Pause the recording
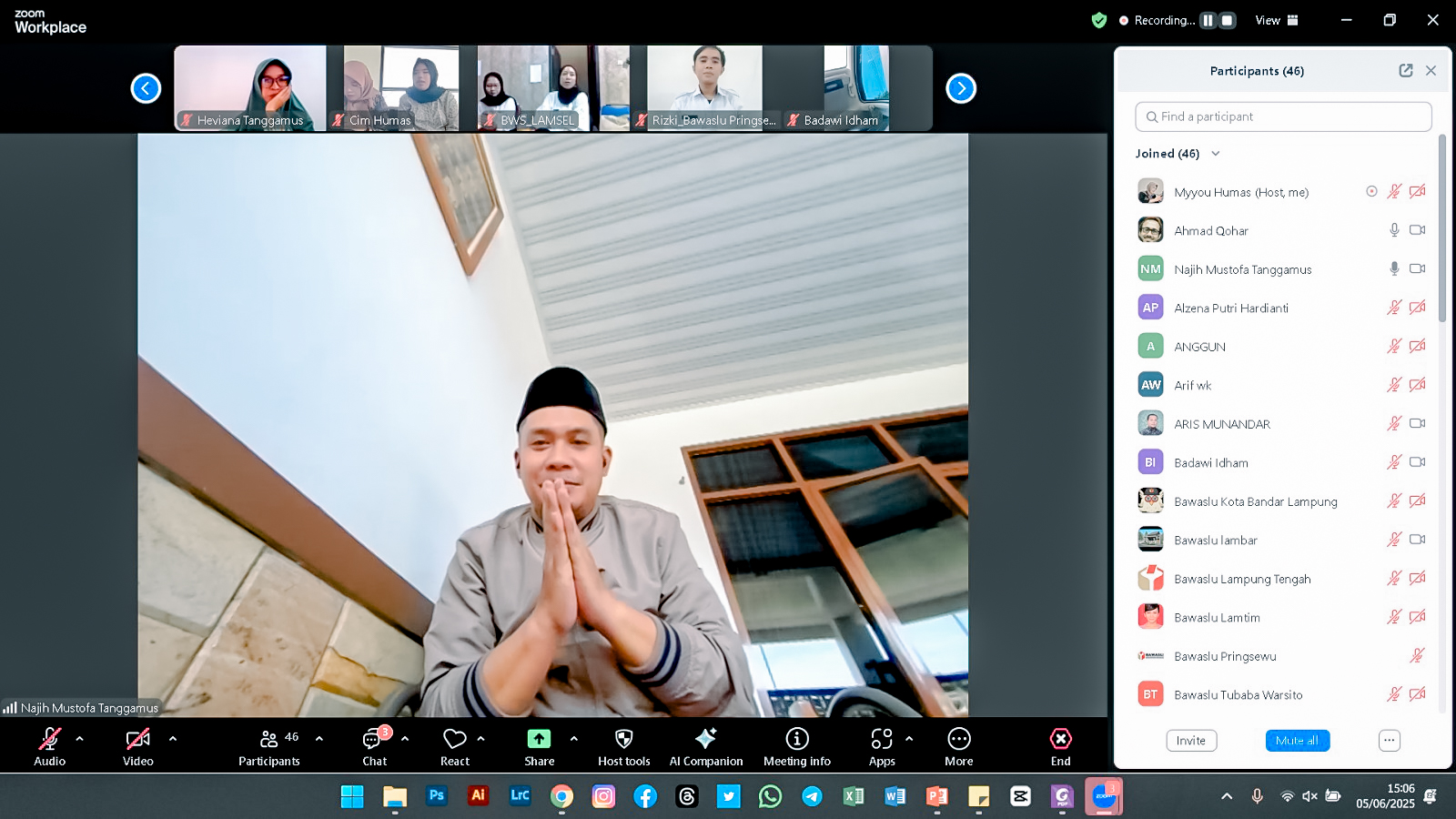 (x=1208, y=20)
